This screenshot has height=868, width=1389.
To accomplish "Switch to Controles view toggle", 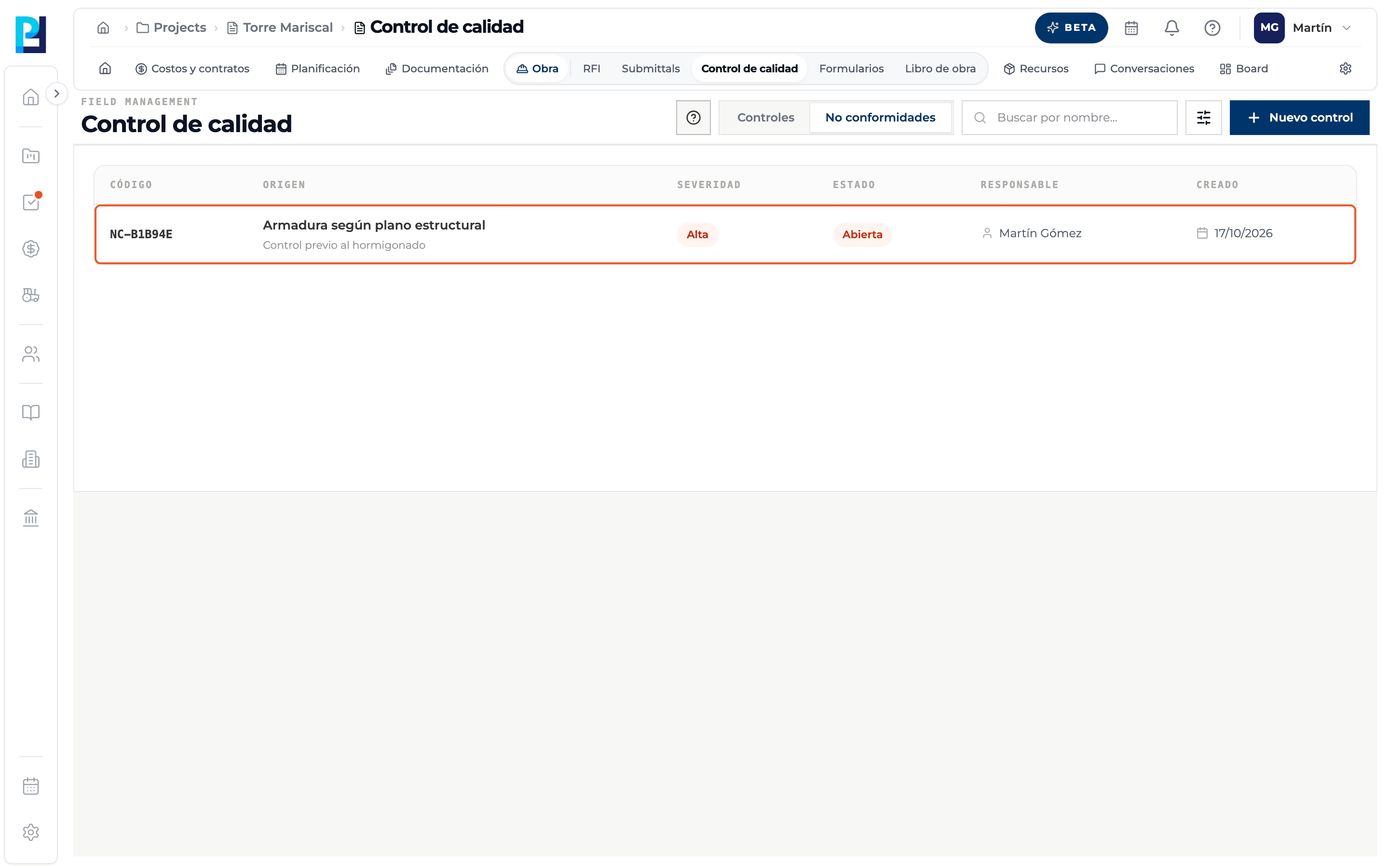I will click(x=765, y=118).
